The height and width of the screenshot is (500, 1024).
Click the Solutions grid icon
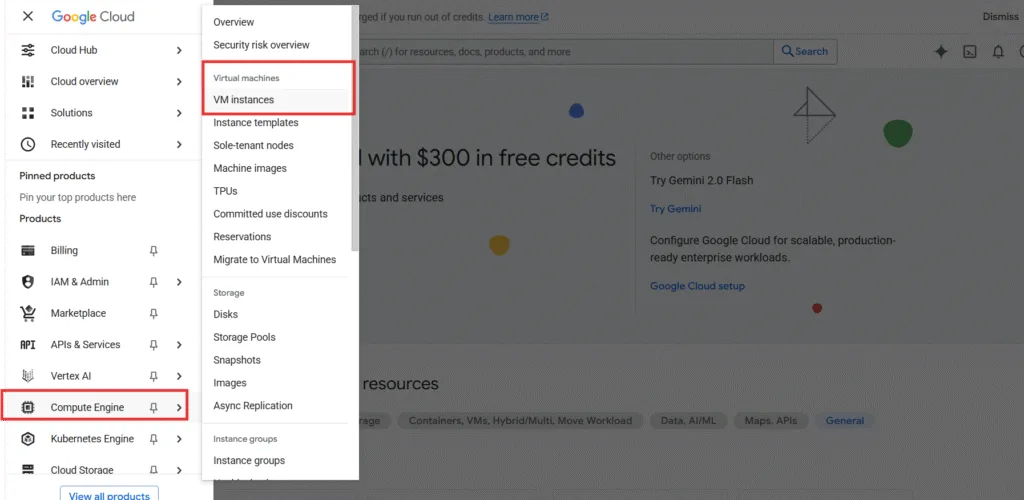[x=27, y=113]
